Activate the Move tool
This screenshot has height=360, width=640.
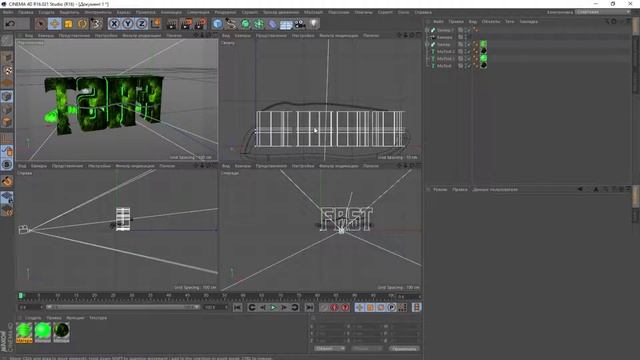tap(54, 24)
